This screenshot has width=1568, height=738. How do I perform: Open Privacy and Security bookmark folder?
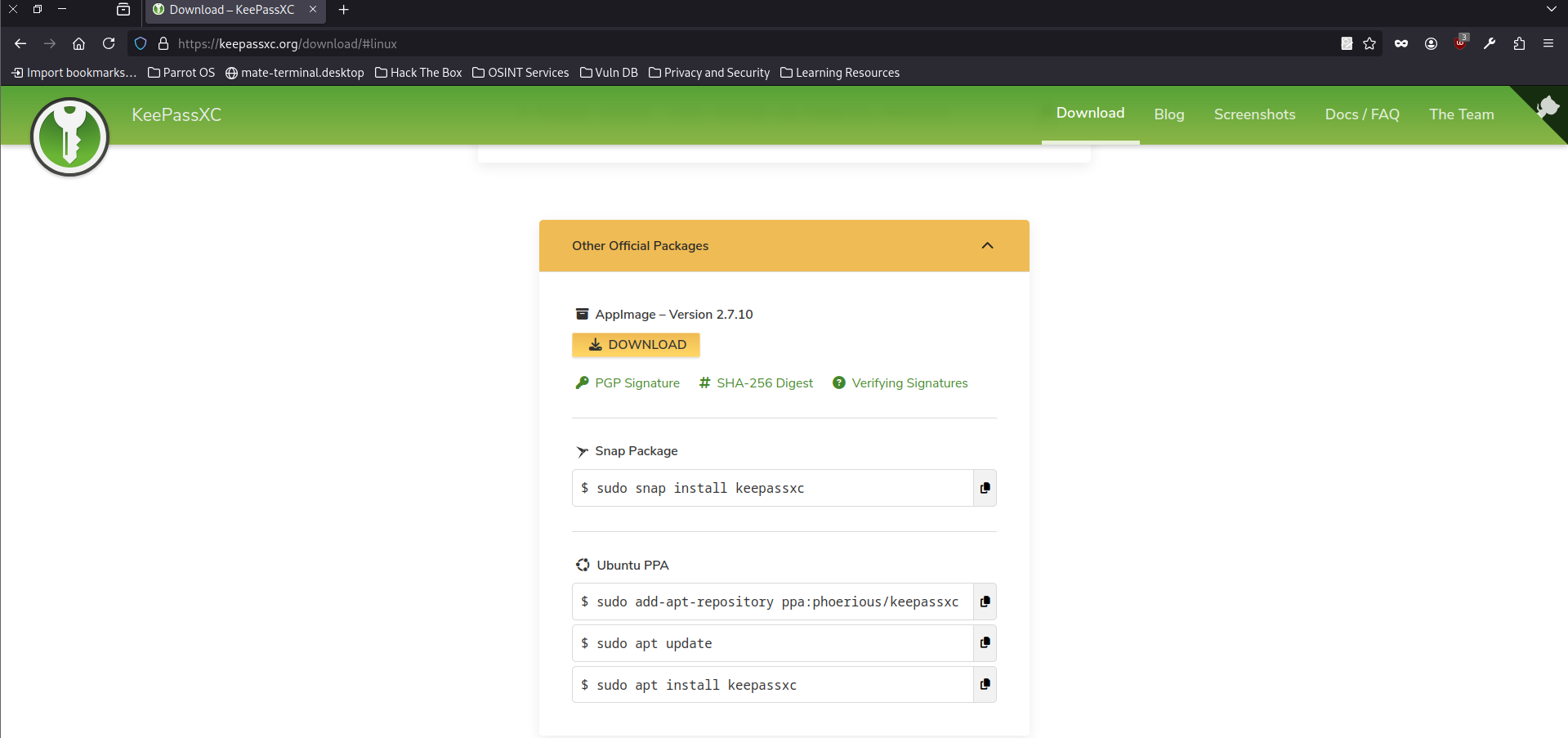[x=709, y=73]
